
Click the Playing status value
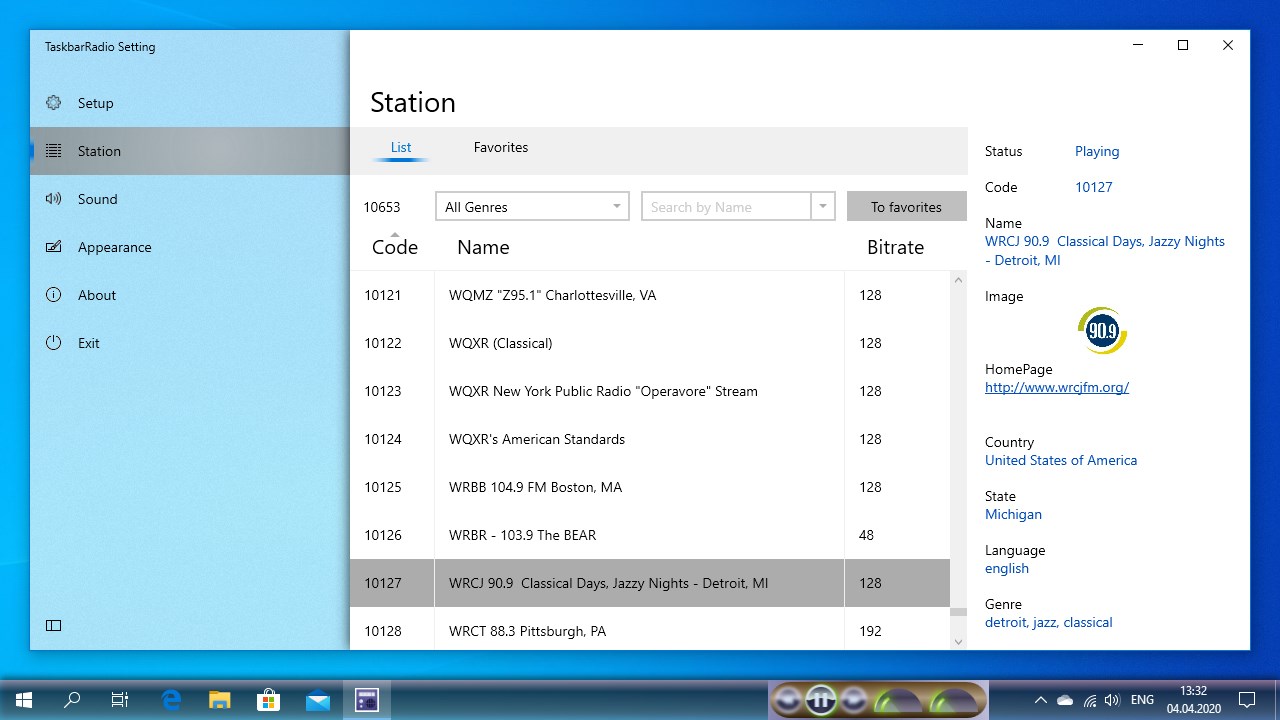click(1097, 151)
